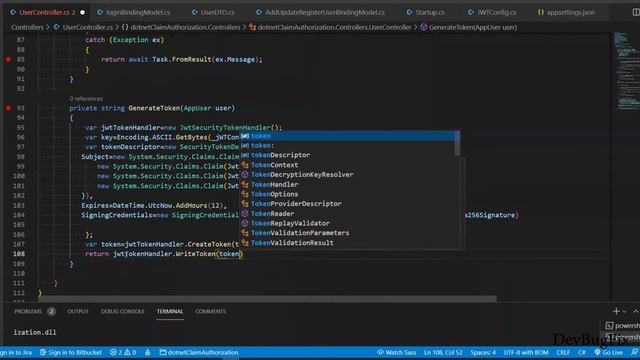Click the Controllers breadcrumb segment

(x=27, y=27)
